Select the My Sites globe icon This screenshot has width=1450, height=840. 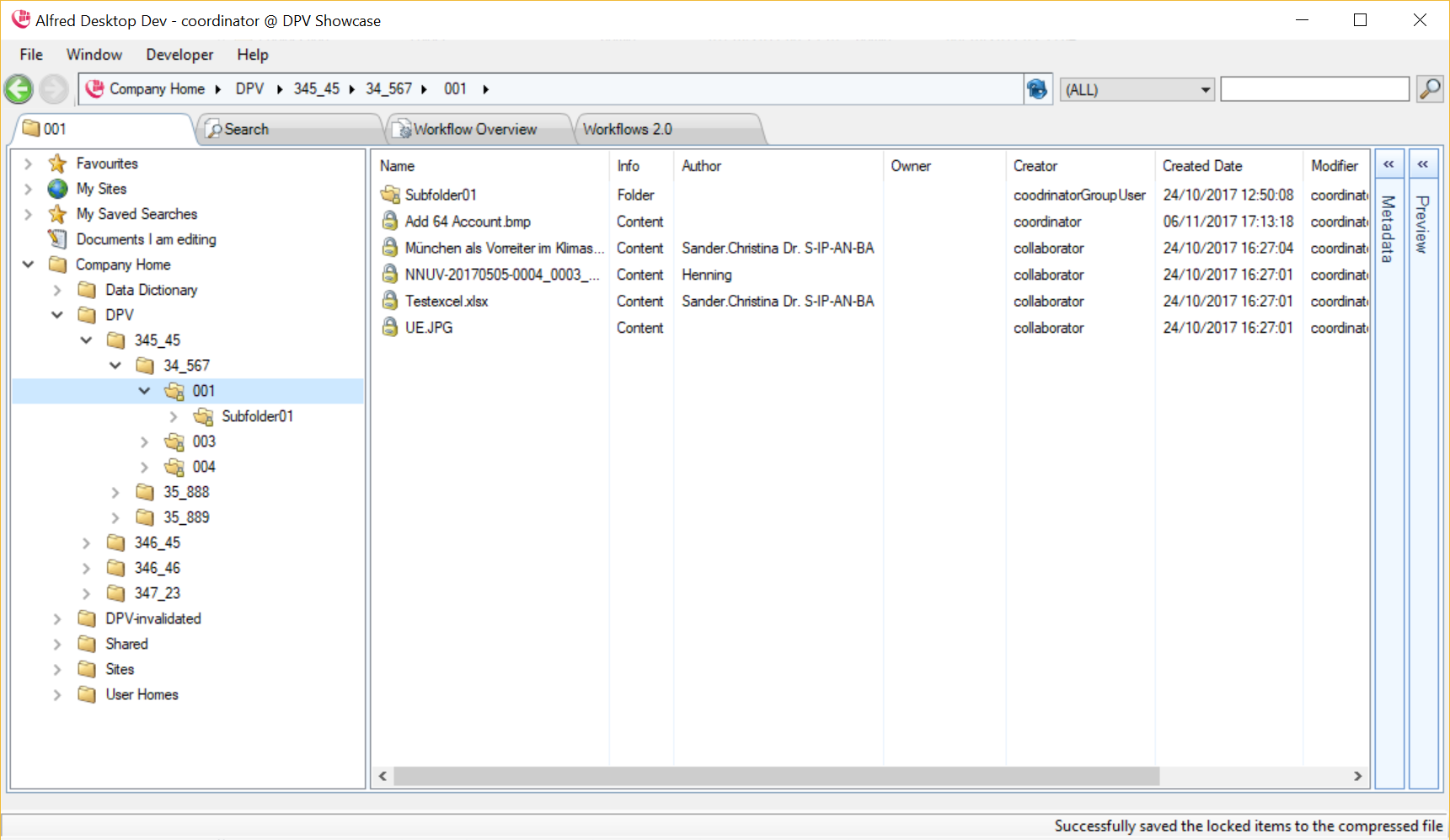57,189
